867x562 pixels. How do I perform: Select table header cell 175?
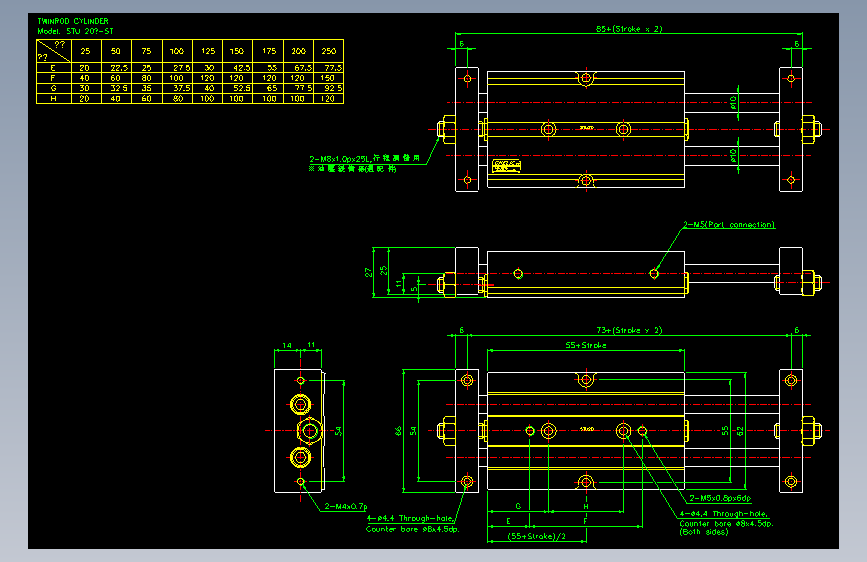269,51
